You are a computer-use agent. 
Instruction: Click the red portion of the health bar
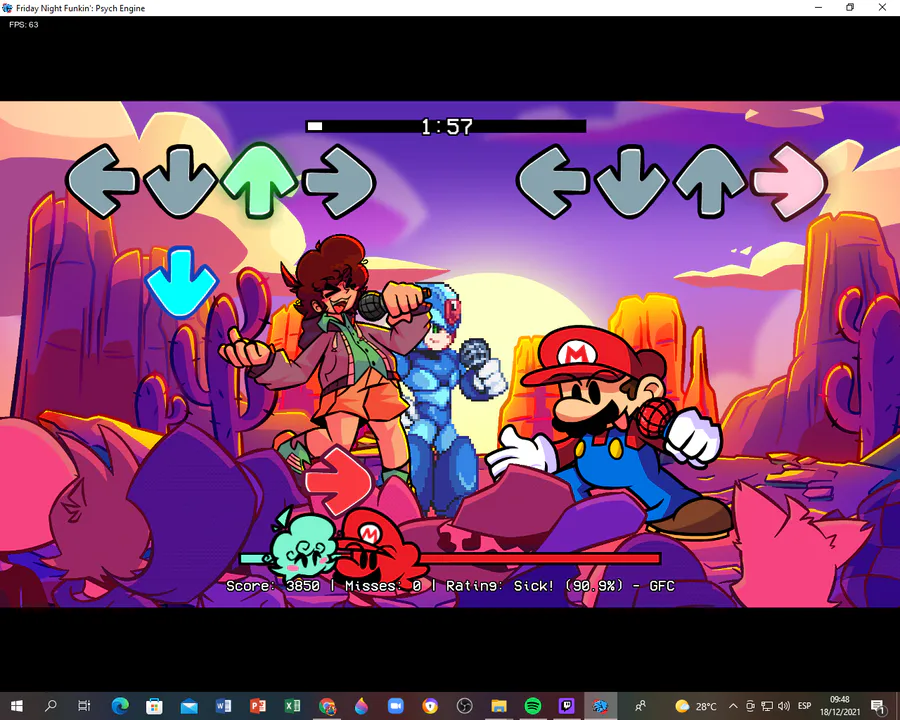pyautogui.click(x=540, y=558)
